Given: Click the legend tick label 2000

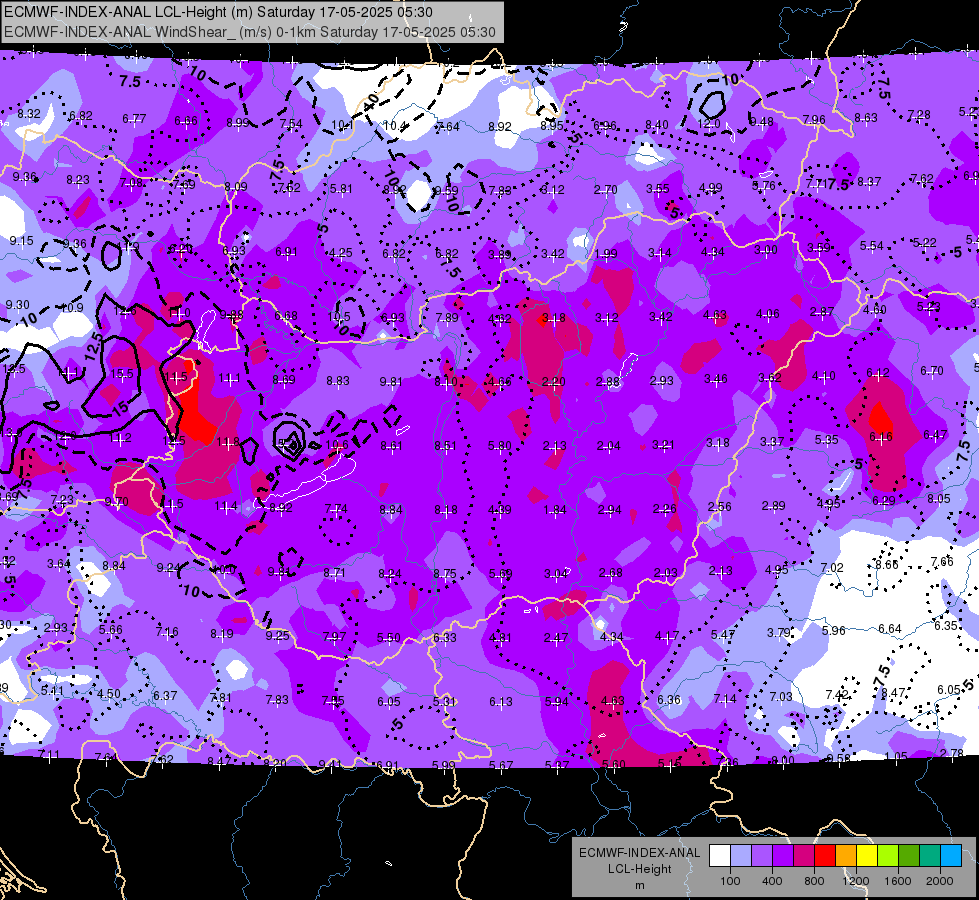Looking at the screenshot, I should coord(940,881).
